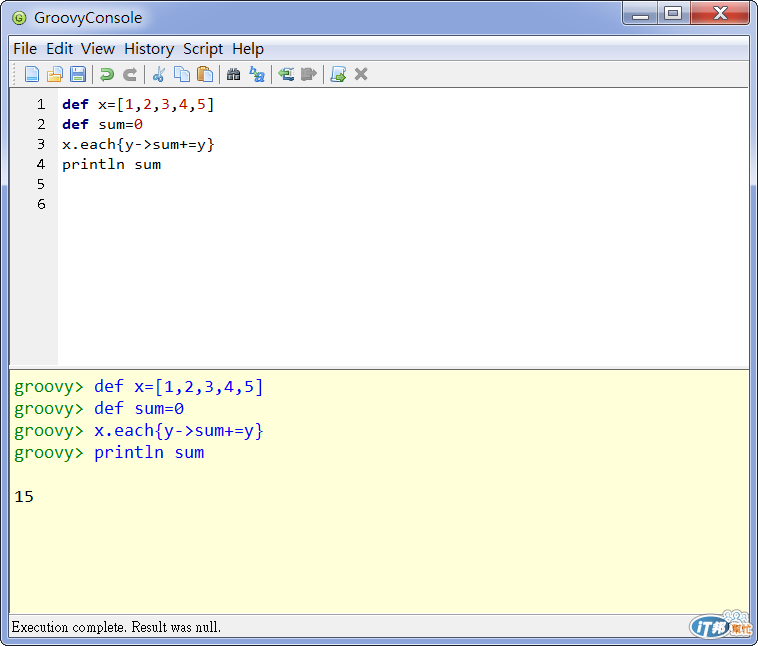This screenshot has height=646, width=758.
Task: Go to previous history entry
Action: point(286,74)
